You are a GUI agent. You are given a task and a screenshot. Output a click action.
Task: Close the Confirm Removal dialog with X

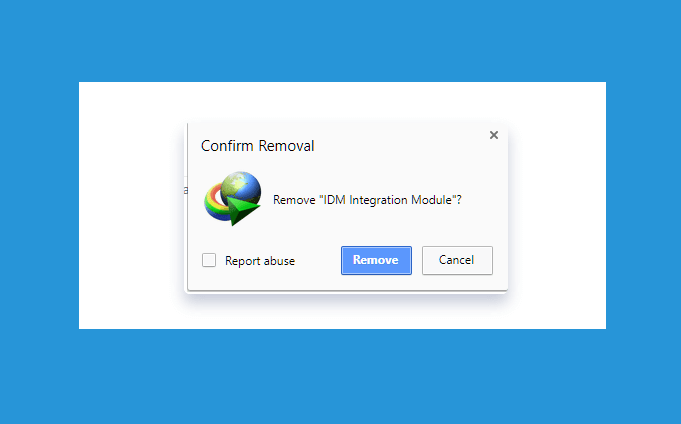pyautogui.click(x=493, y=135)
